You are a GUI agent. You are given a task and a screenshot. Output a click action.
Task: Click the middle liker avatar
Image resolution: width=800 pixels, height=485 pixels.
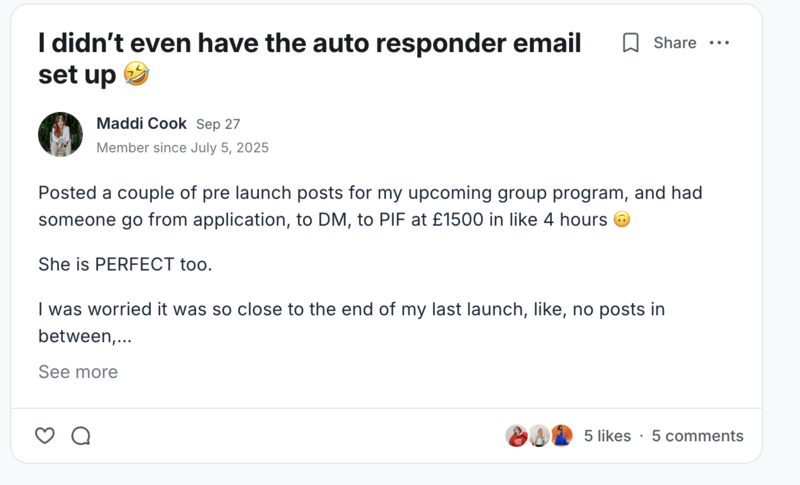[539, 436]
